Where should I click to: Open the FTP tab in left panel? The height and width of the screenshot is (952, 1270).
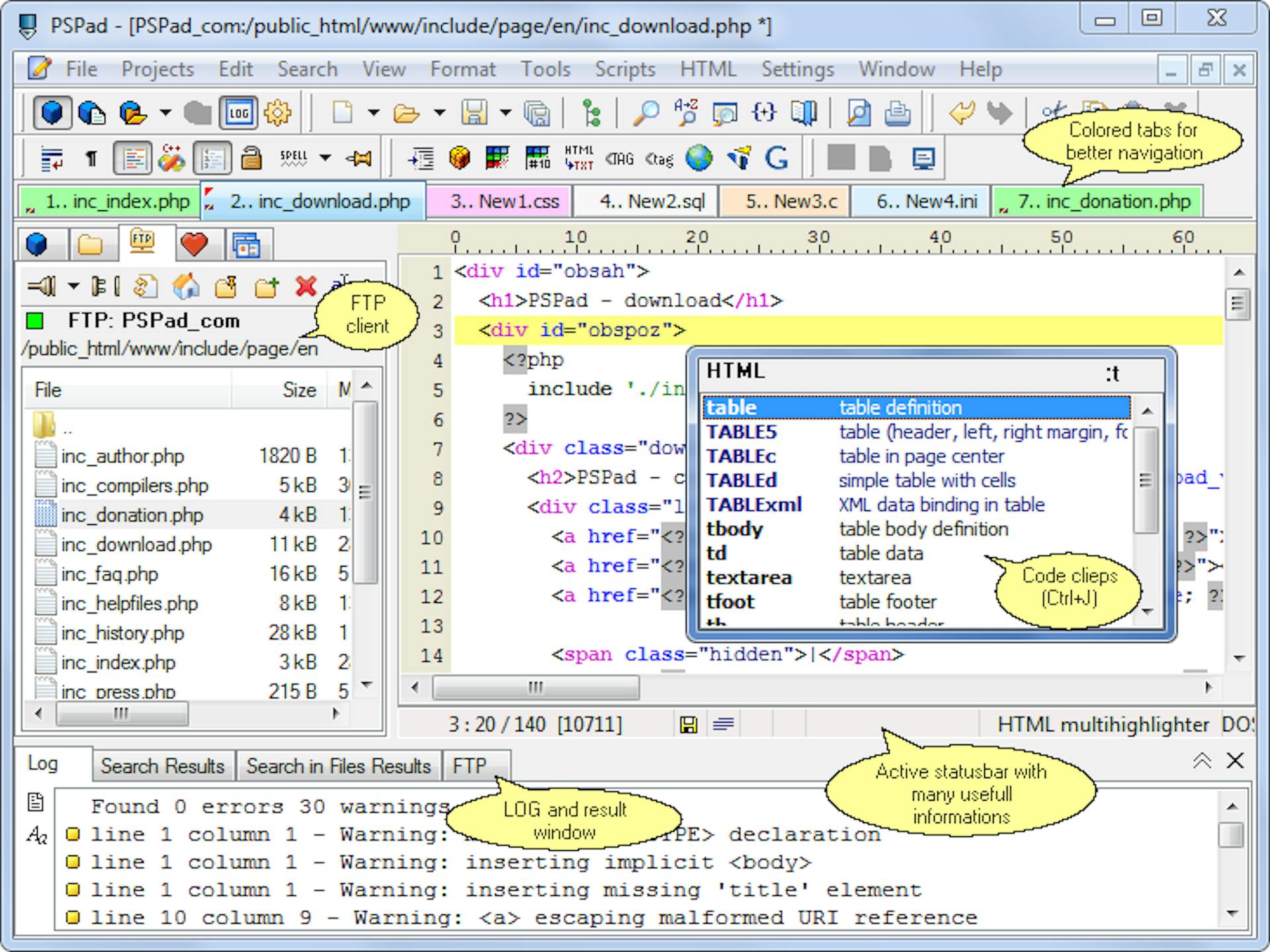click(142, 243)
